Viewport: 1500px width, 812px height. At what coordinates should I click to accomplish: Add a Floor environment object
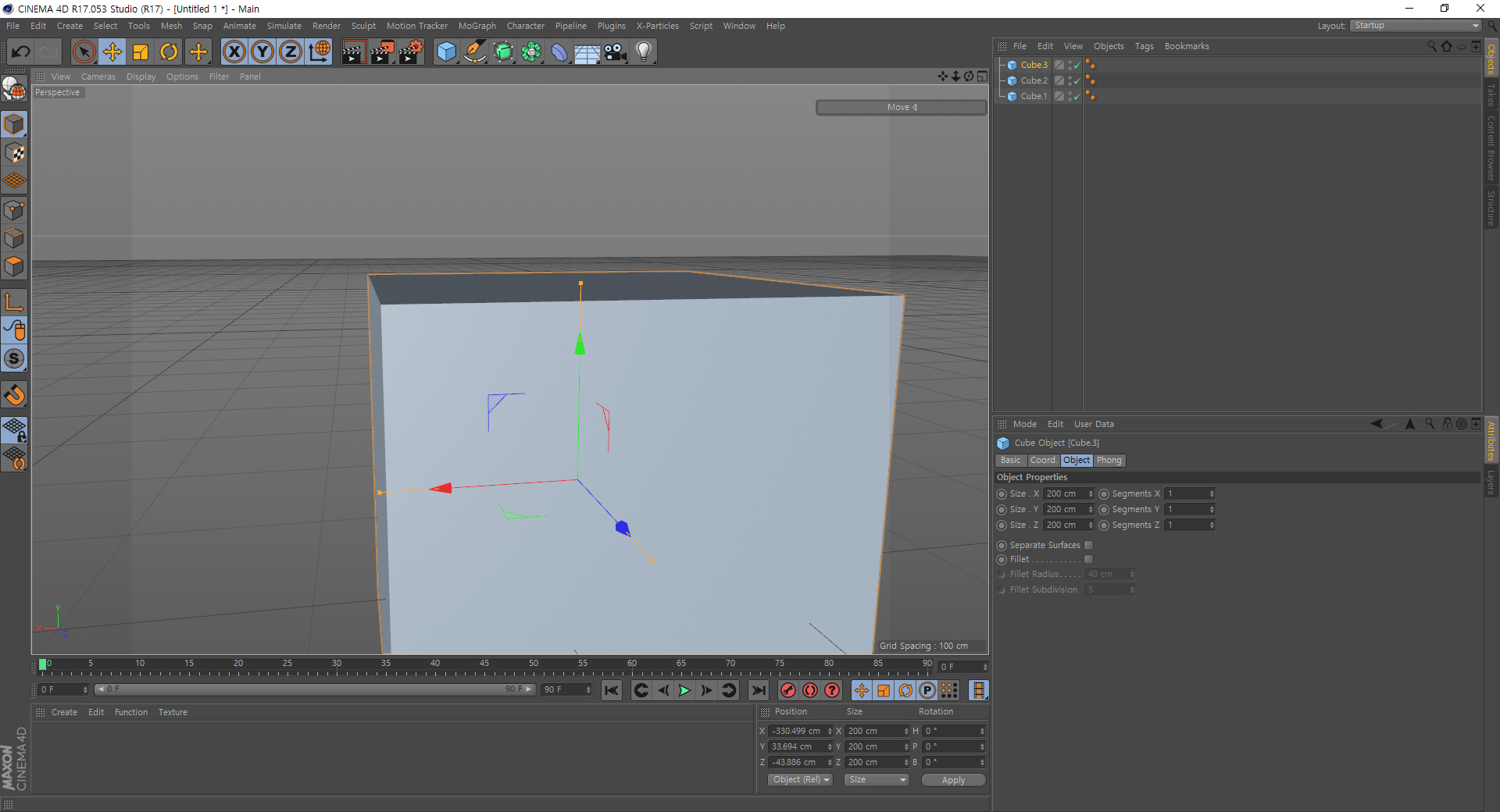coord(587,52)
